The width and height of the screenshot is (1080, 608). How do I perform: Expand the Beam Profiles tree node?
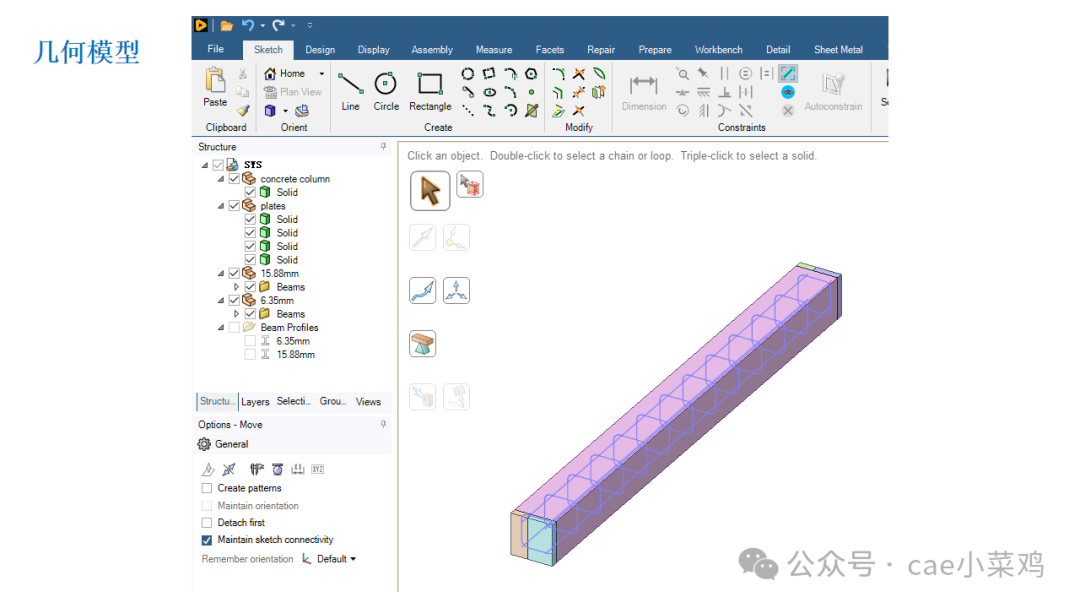pyautogui.click(x=220, y=327)
